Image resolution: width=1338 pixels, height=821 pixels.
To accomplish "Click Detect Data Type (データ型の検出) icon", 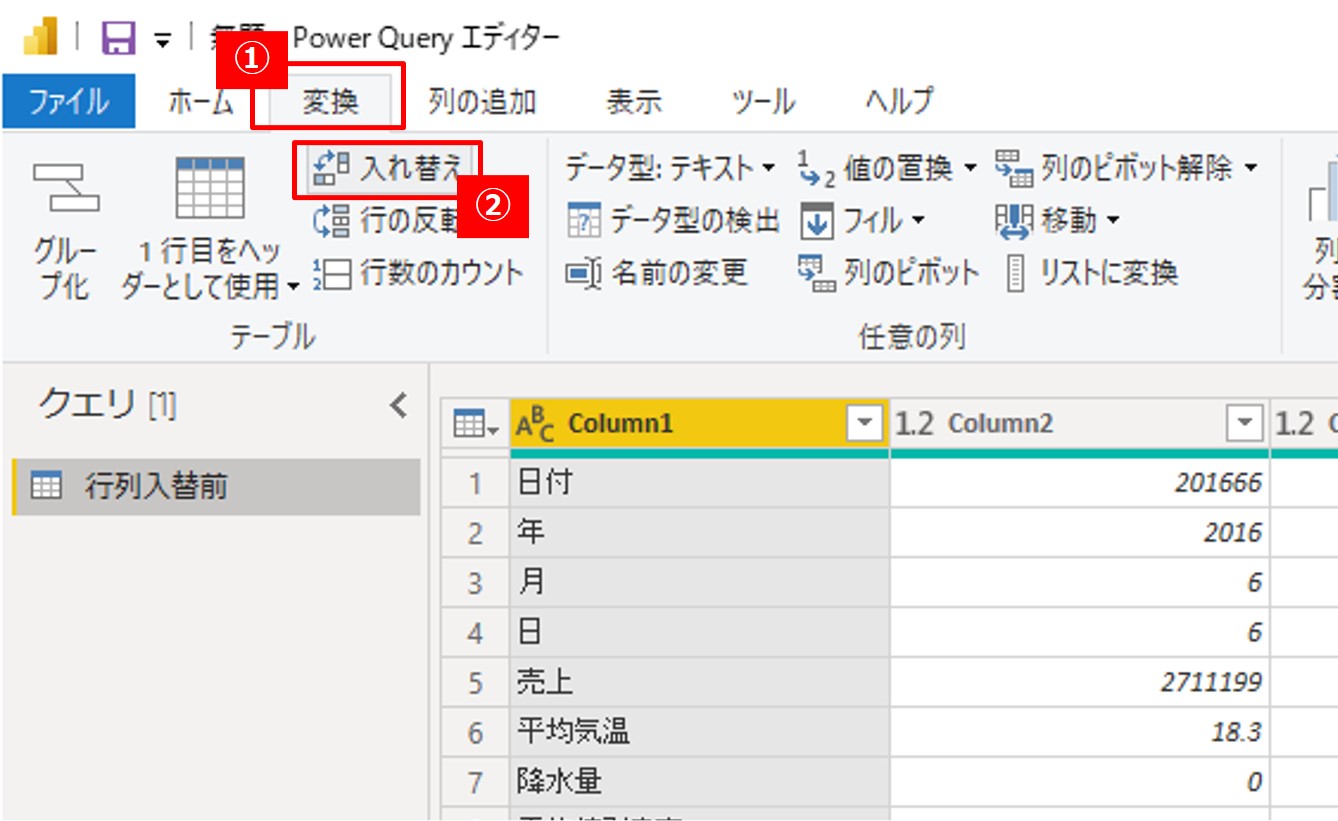I will coord(584,221).
